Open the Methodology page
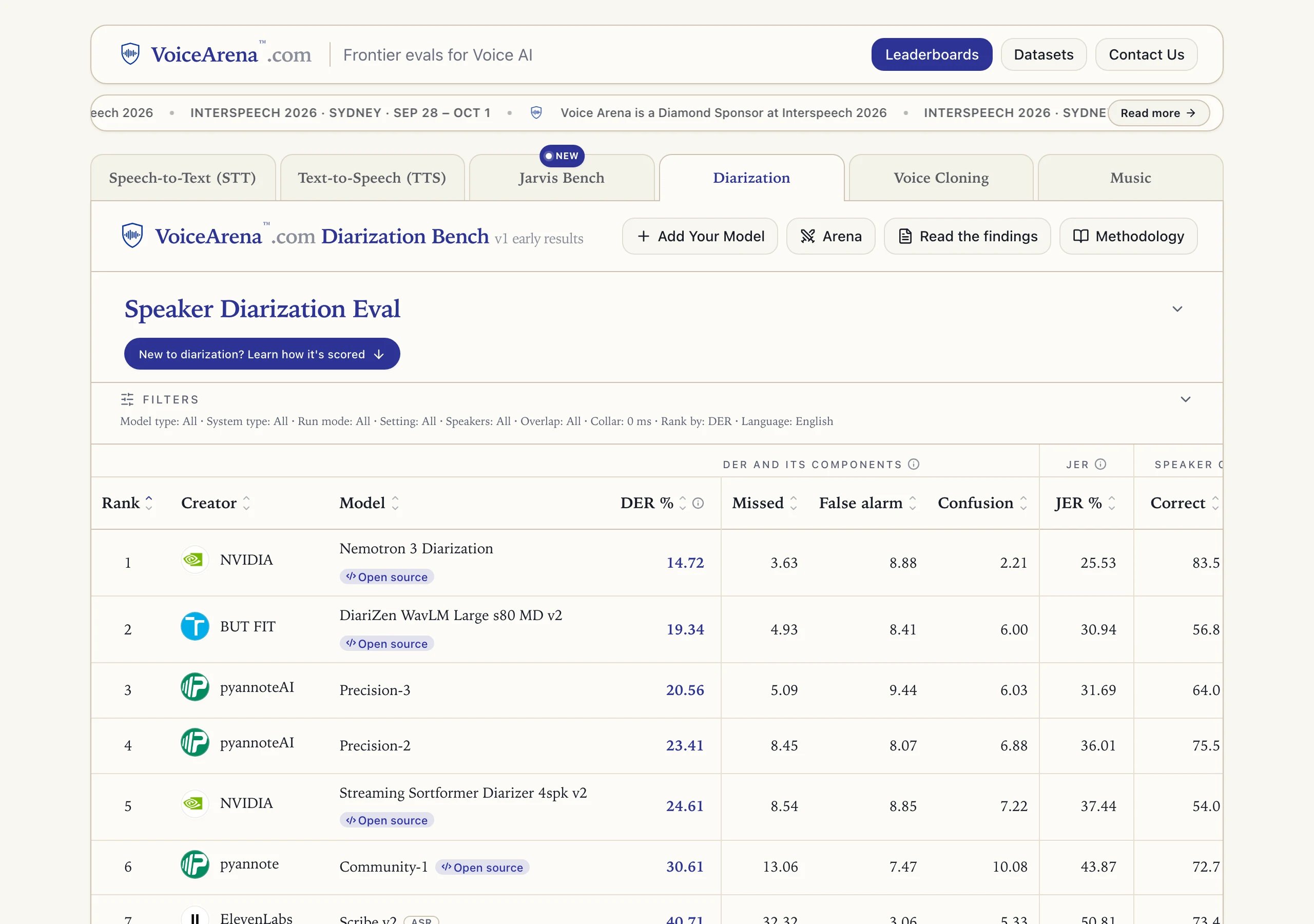Image resolution: width=1314 pixels, height=924 pixels. pos(1129,237)
